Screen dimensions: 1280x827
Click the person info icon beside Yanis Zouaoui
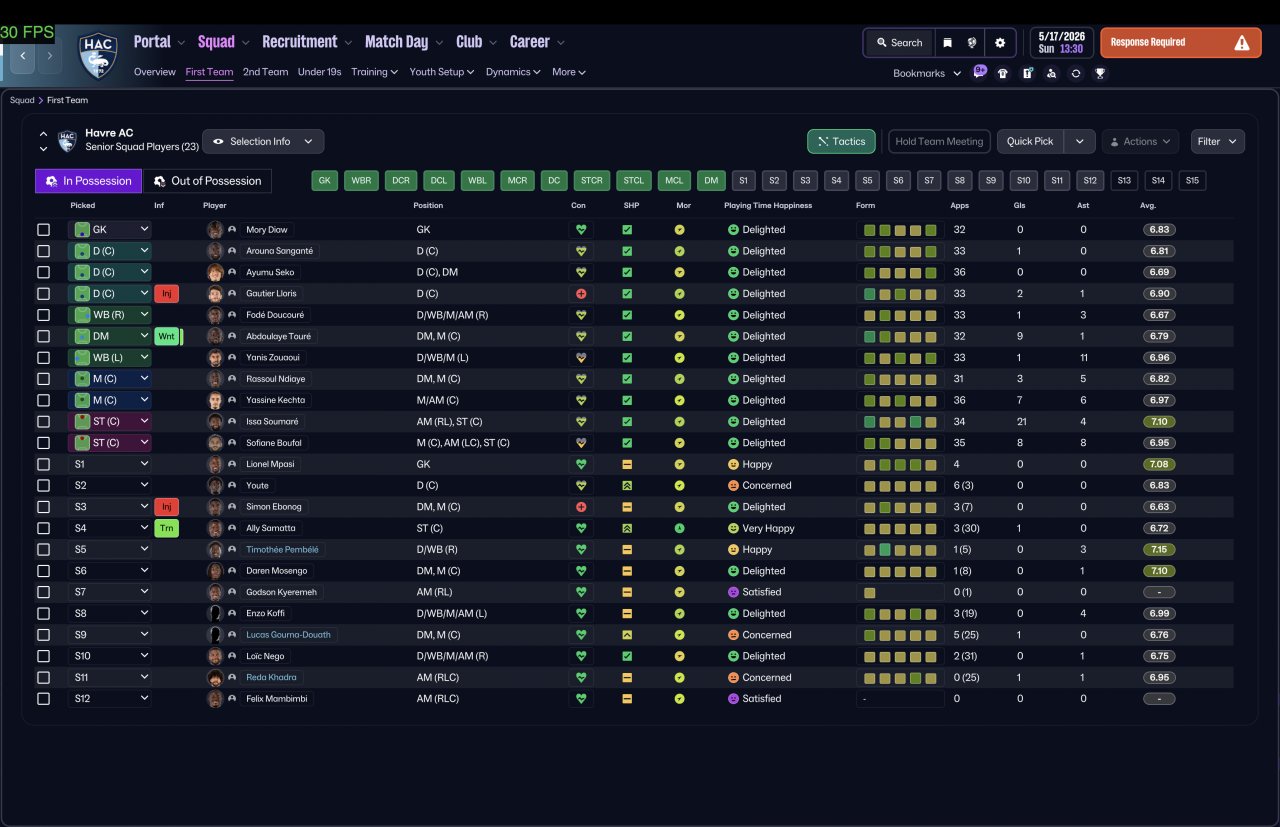[232, 358]
